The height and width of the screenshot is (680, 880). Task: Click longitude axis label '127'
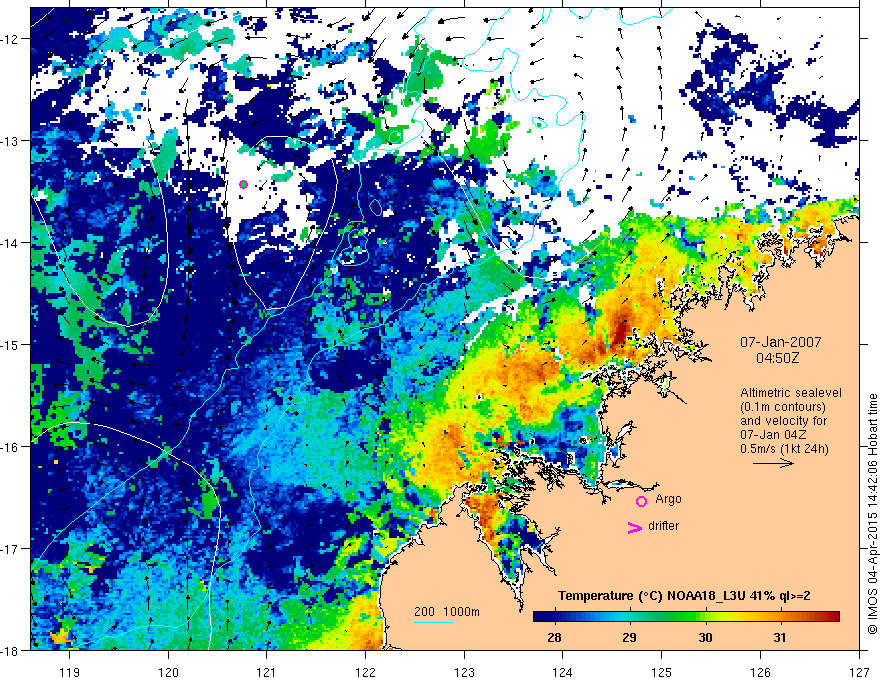point(859,672)
